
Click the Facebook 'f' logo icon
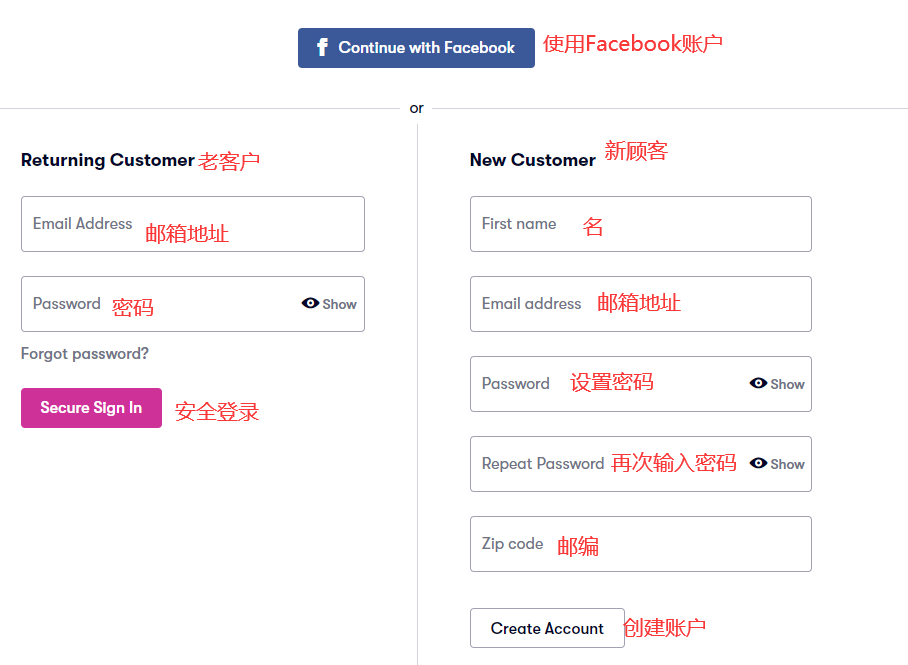pyautogui.click(x=322, y=47)
